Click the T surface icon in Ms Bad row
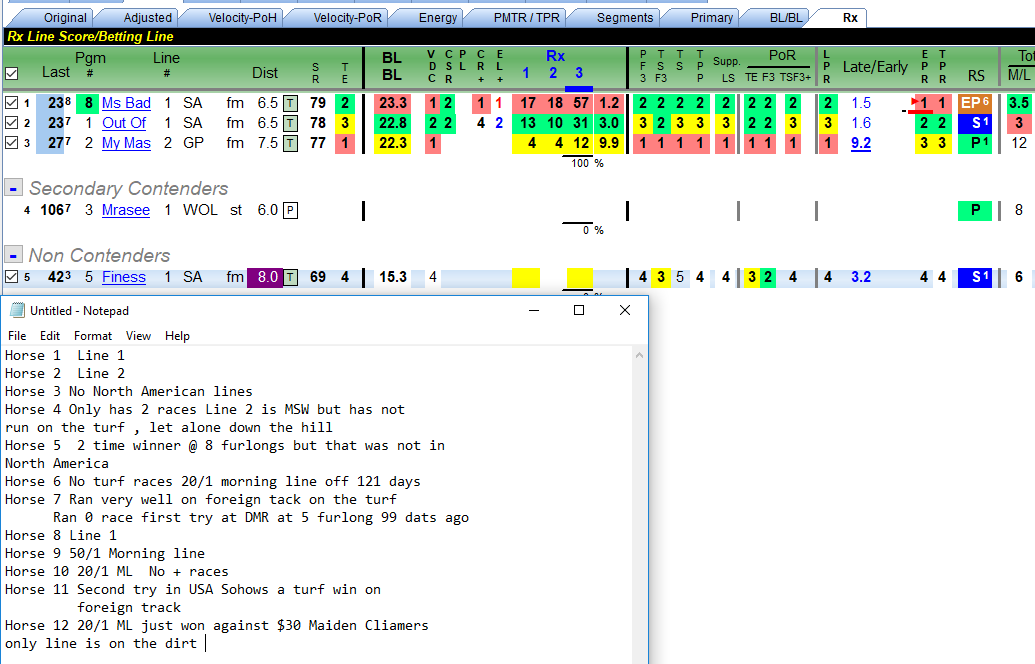This screenshot has width=1035, height=664. click(x=290, y=103)
